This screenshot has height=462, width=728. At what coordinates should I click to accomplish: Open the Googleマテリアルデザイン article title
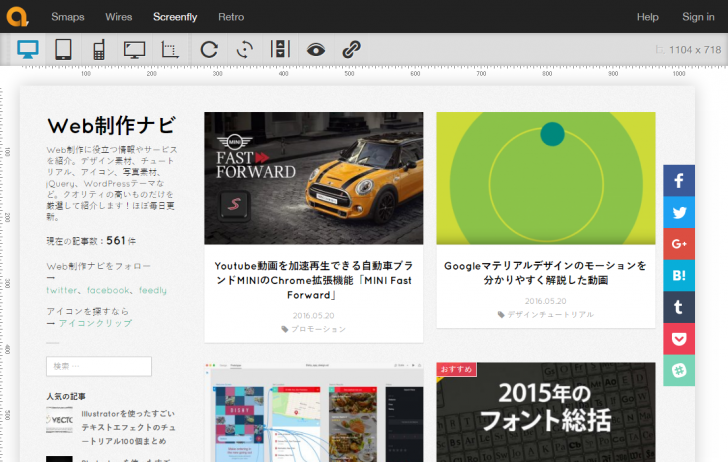(546, 273)
